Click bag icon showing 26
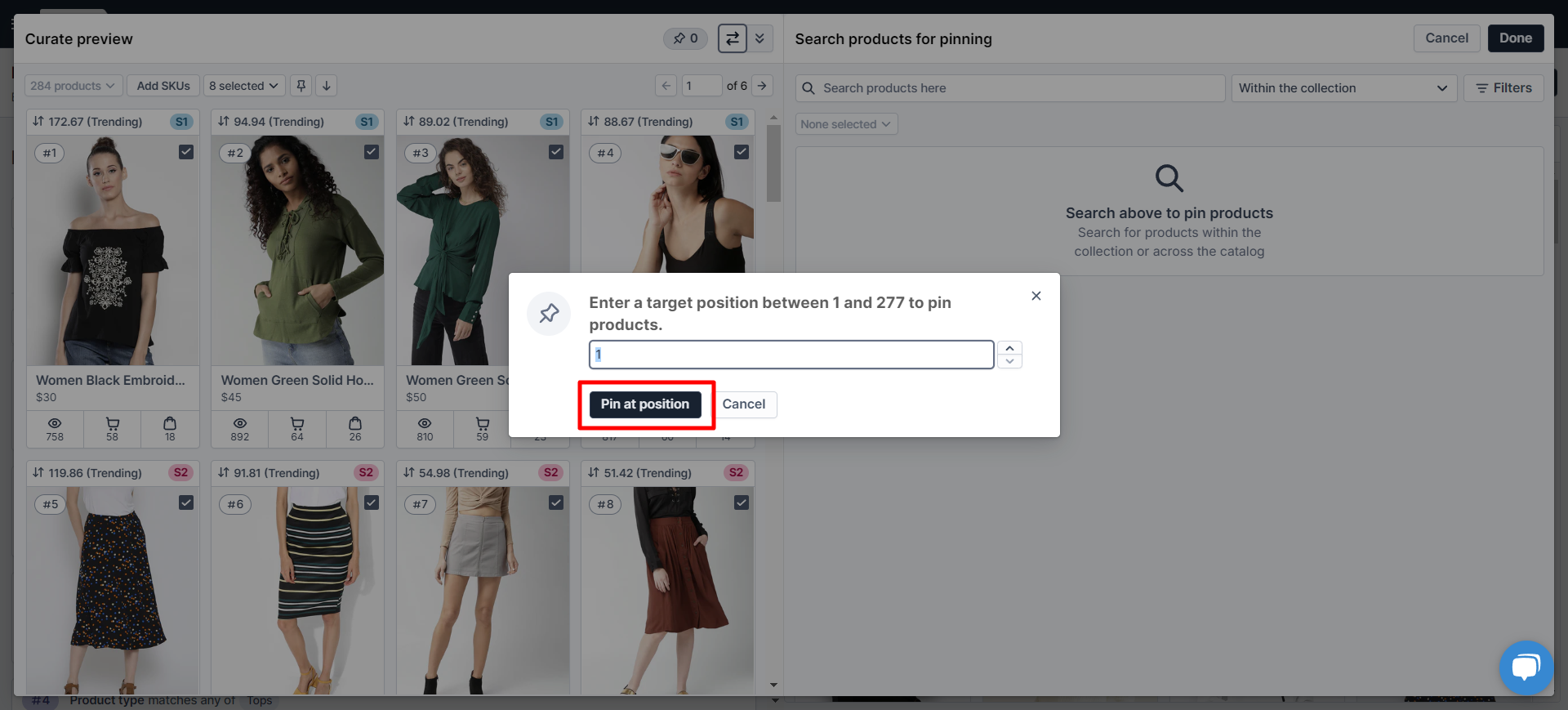 pyautogui.click(x=355, y=423)
